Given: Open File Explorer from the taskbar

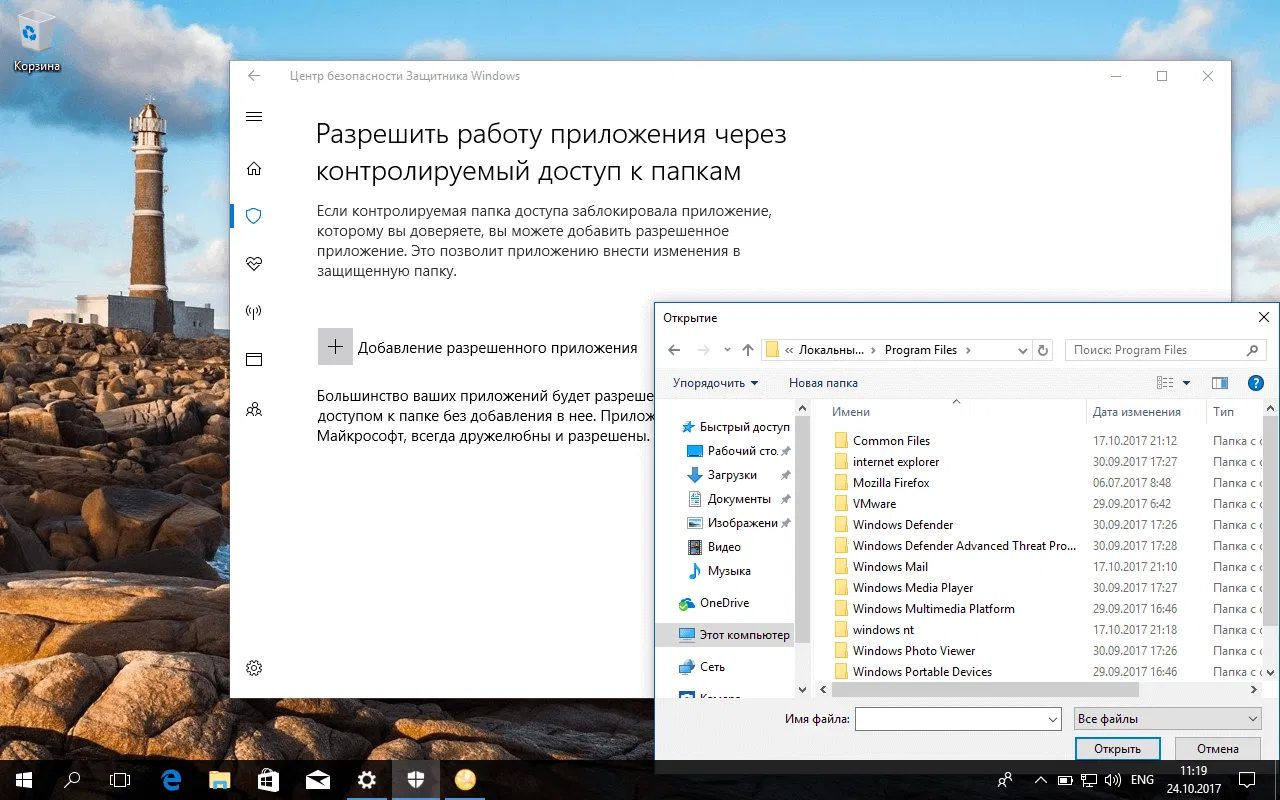Looking at the screenshot, I should 220,779.
